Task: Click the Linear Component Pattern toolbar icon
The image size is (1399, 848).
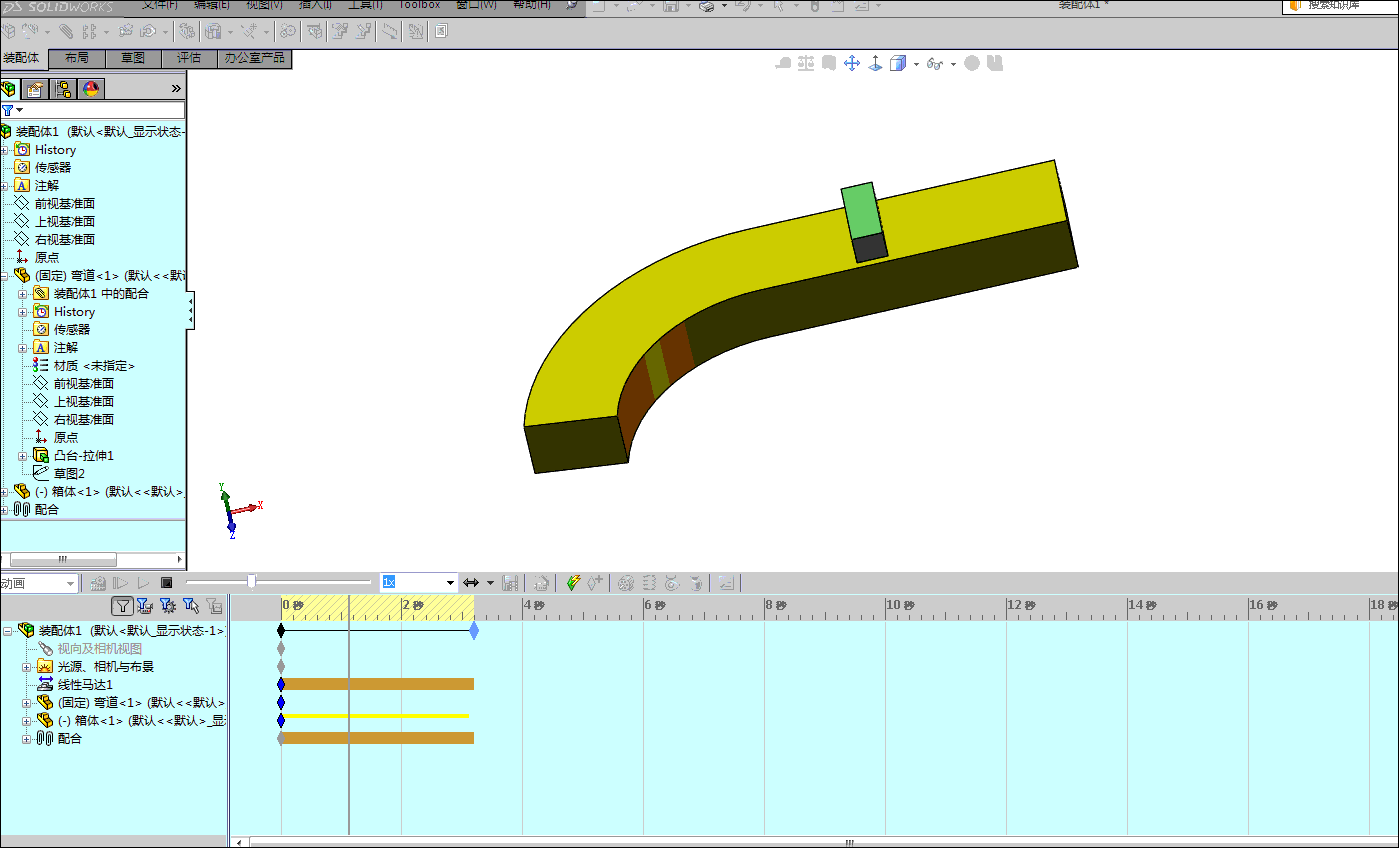Action: click(90, 31)
